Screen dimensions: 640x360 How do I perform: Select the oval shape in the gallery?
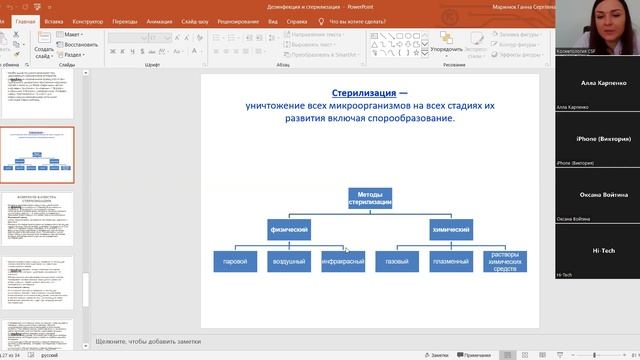pos(408,36)
